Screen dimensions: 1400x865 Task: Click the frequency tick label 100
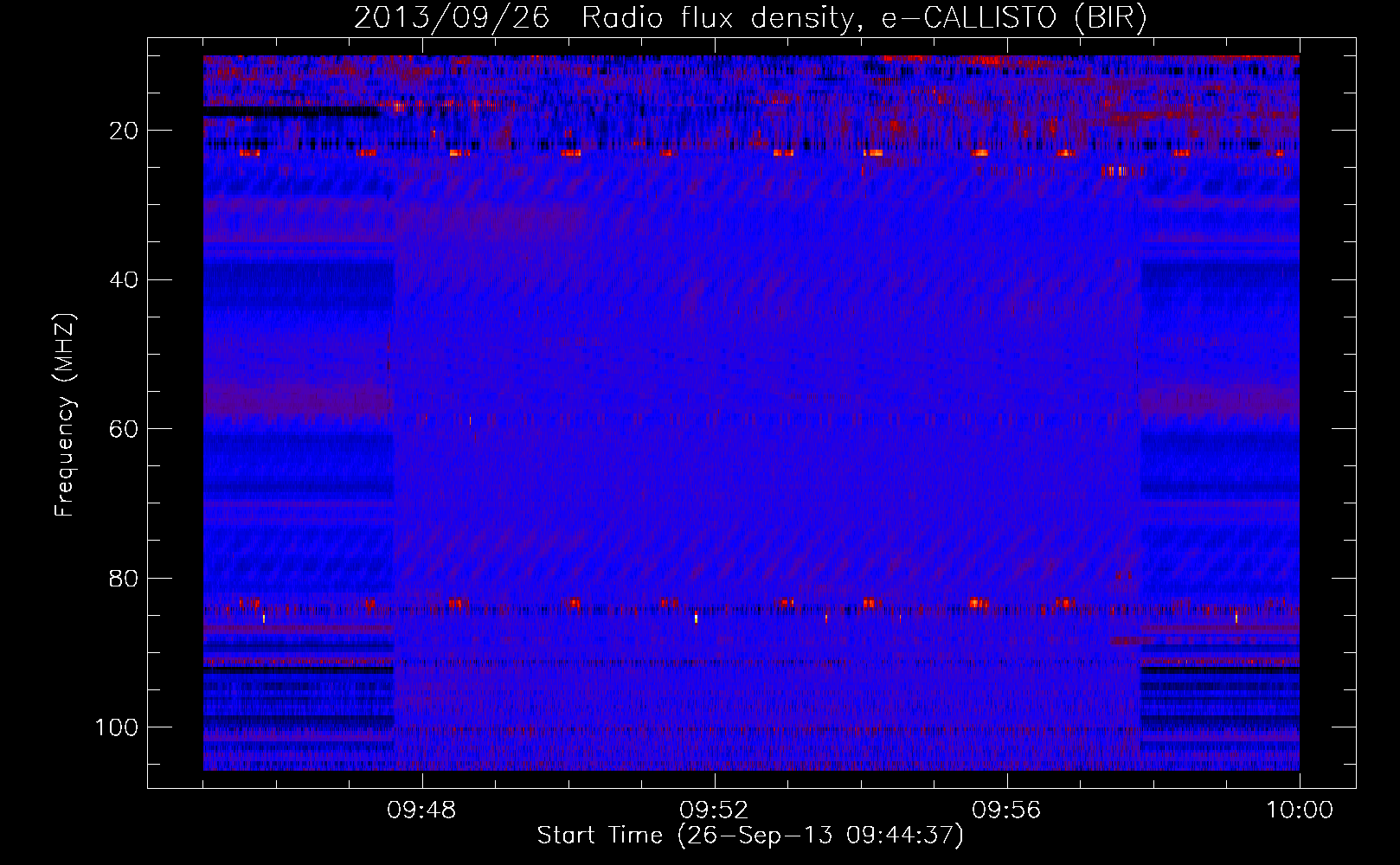tap(118, 727)
